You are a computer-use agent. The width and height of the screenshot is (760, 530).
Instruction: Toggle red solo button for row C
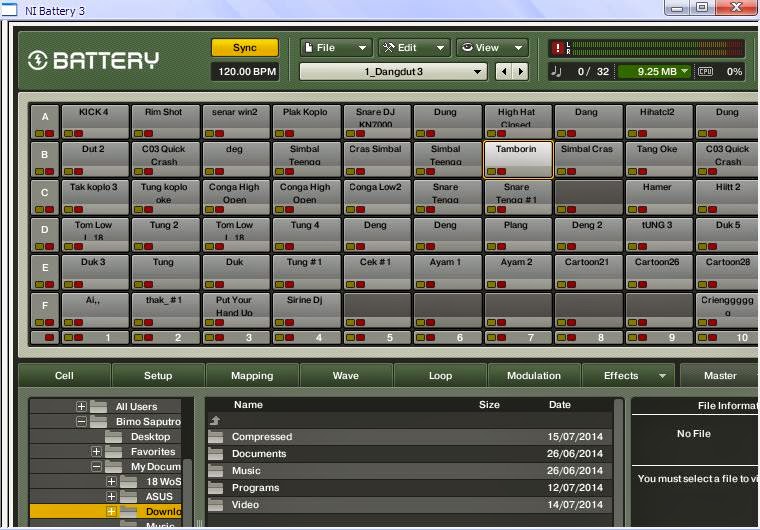point(49,209)
